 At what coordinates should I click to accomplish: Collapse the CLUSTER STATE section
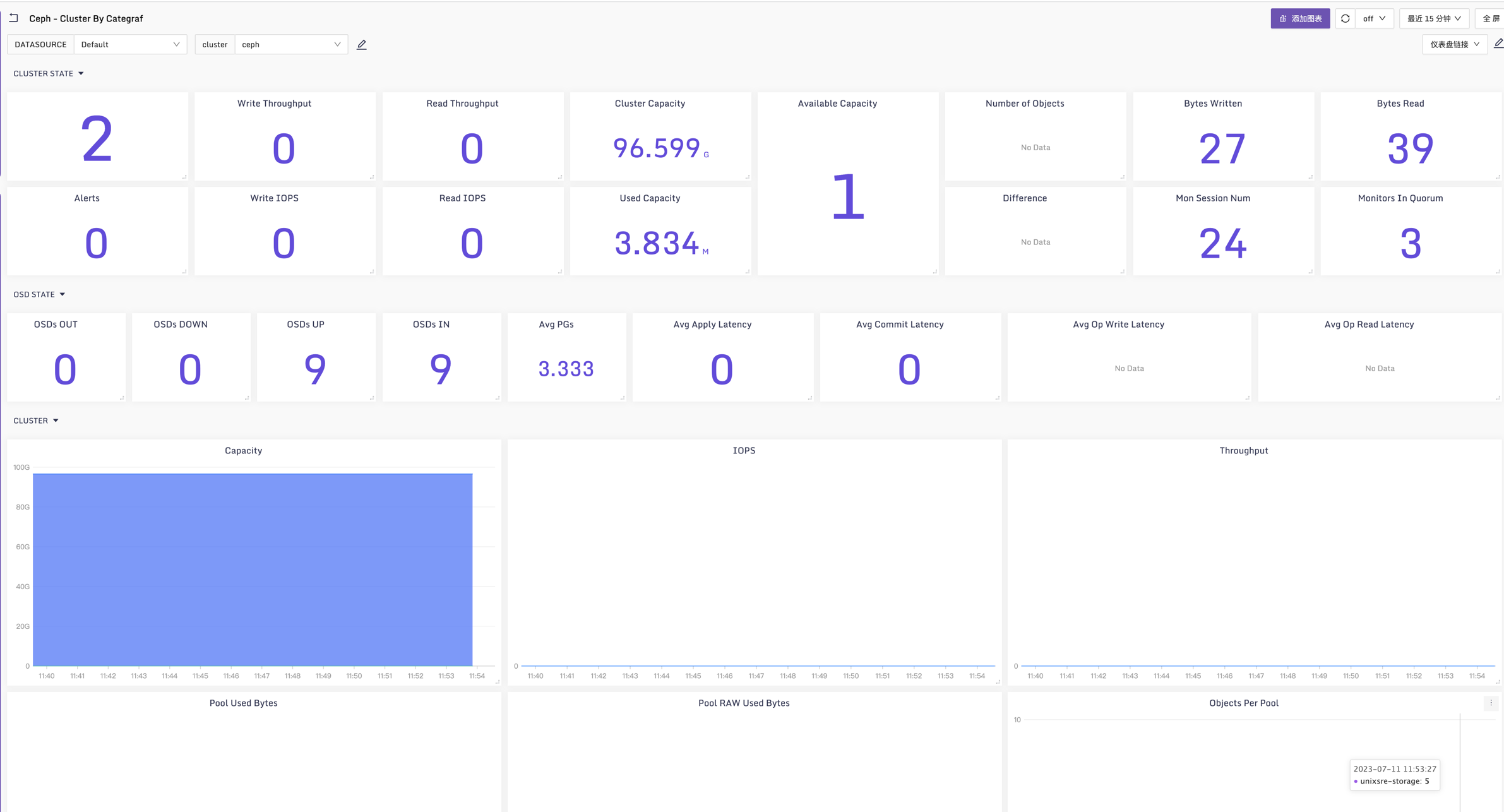tap(81, 74)
